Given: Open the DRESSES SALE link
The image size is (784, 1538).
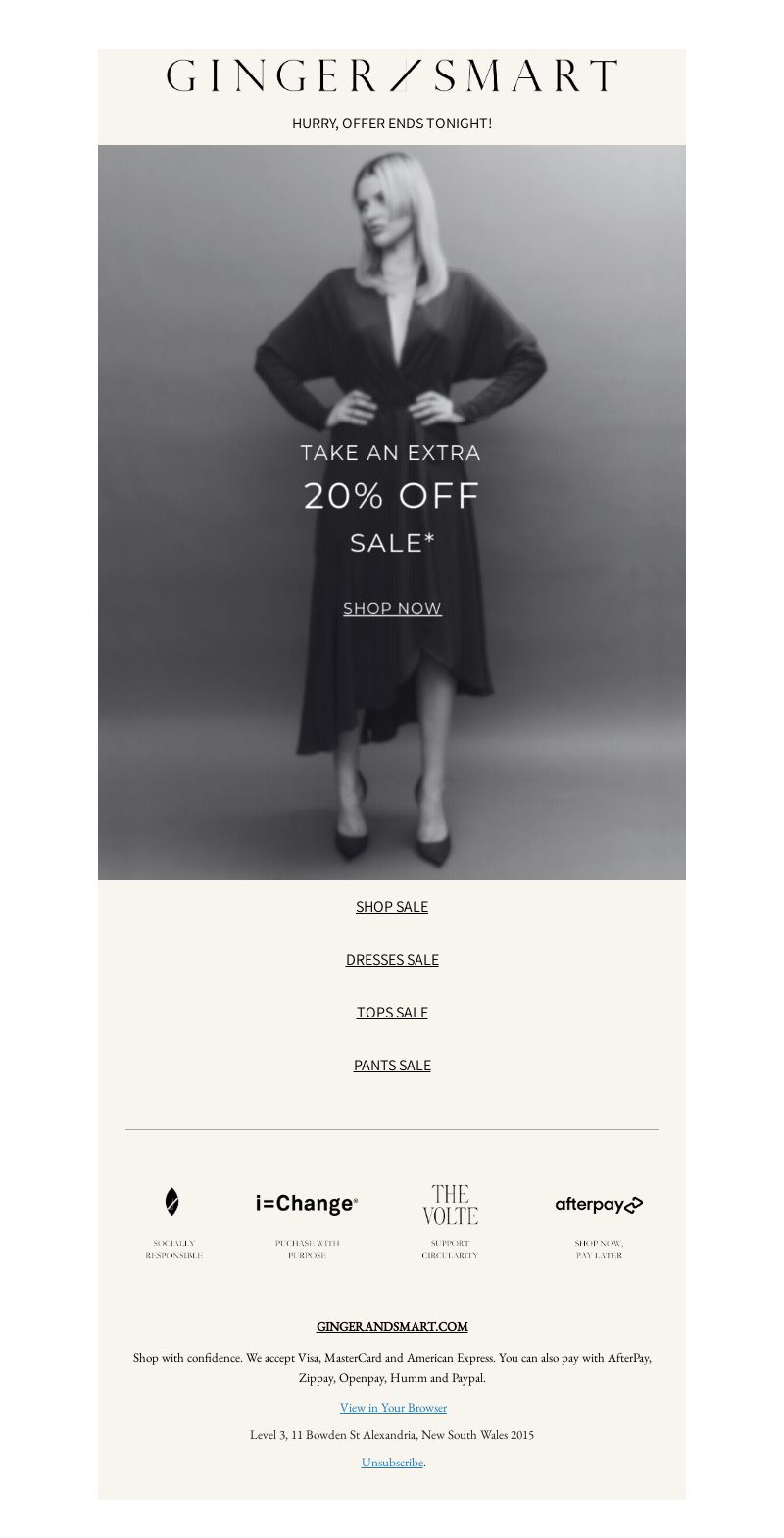Looking at the screenshot, I should click(392, 960).
